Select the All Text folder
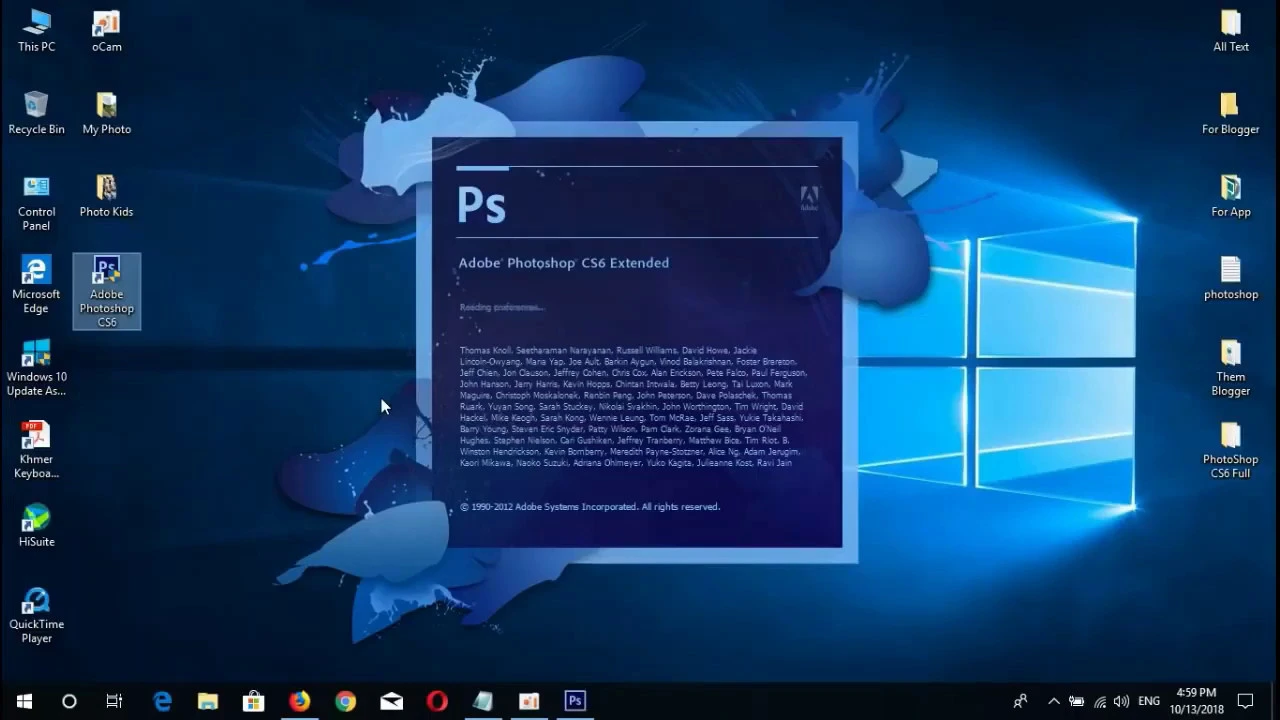 (x=1231, y=30)
